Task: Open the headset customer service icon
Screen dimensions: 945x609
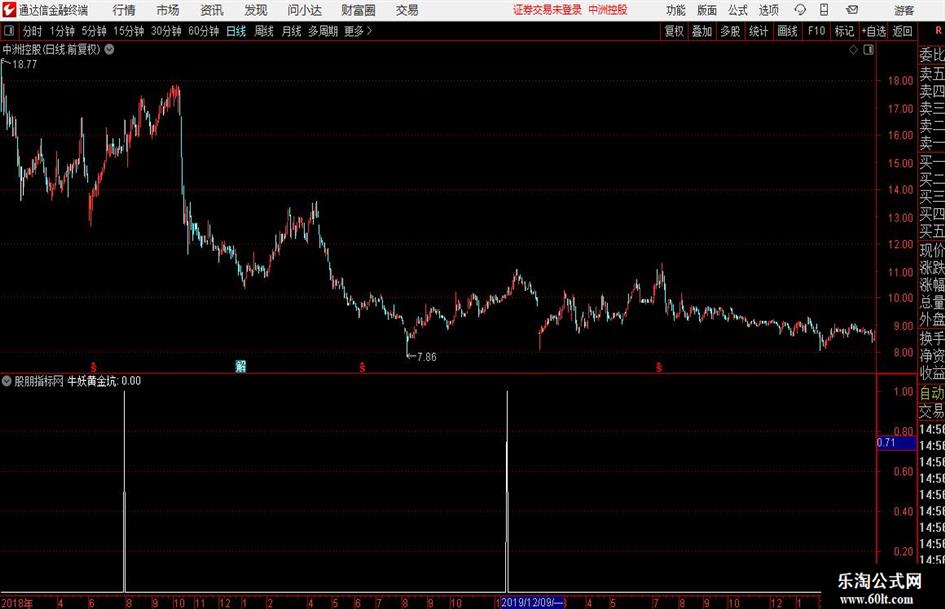Action: coord(800,10)
